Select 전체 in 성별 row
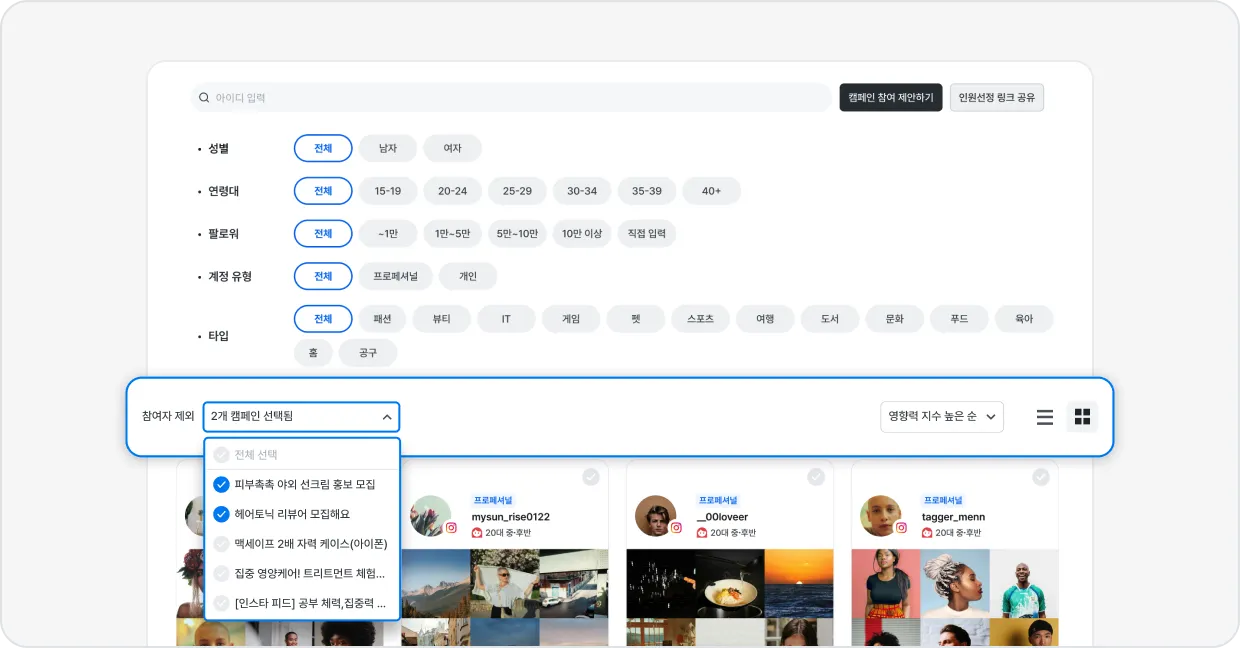The image size is (1240, 648). tap(323, 148)
